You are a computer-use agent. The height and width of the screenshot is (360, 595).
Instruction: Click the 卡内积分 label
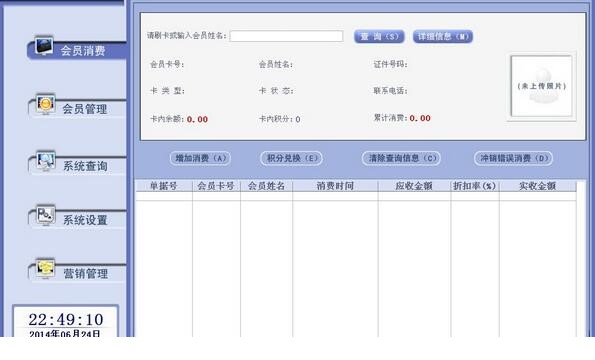coord(276,119)
